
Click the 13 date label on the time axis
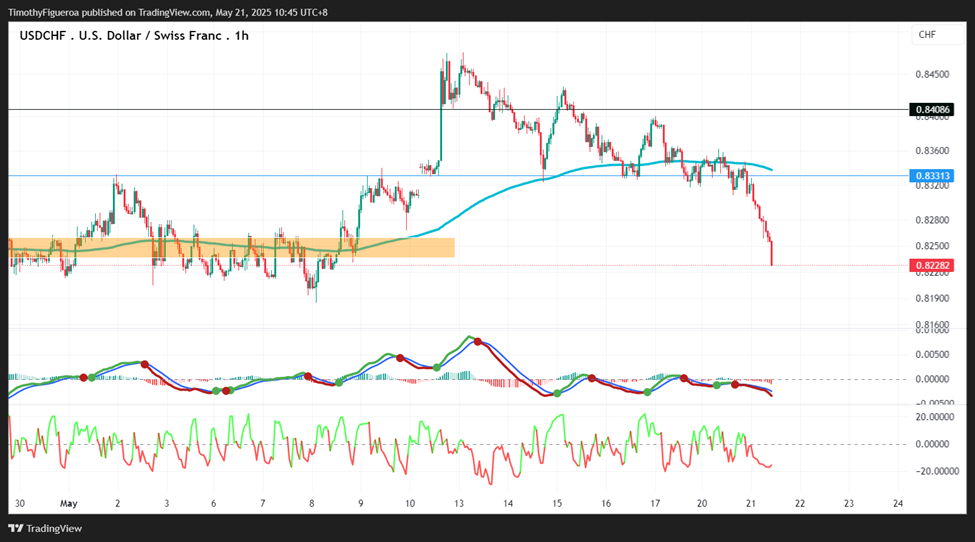459,504
